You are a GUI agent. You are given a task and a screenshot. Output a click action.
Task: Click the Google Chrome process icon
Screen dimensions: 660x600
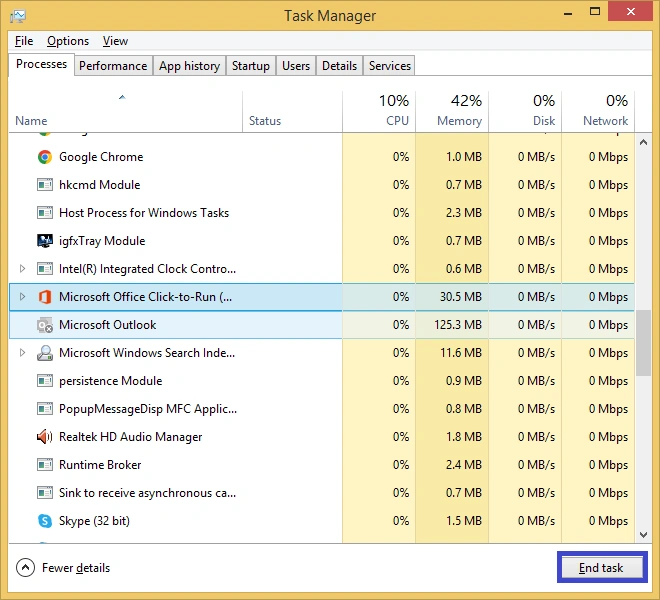point(45,157)
